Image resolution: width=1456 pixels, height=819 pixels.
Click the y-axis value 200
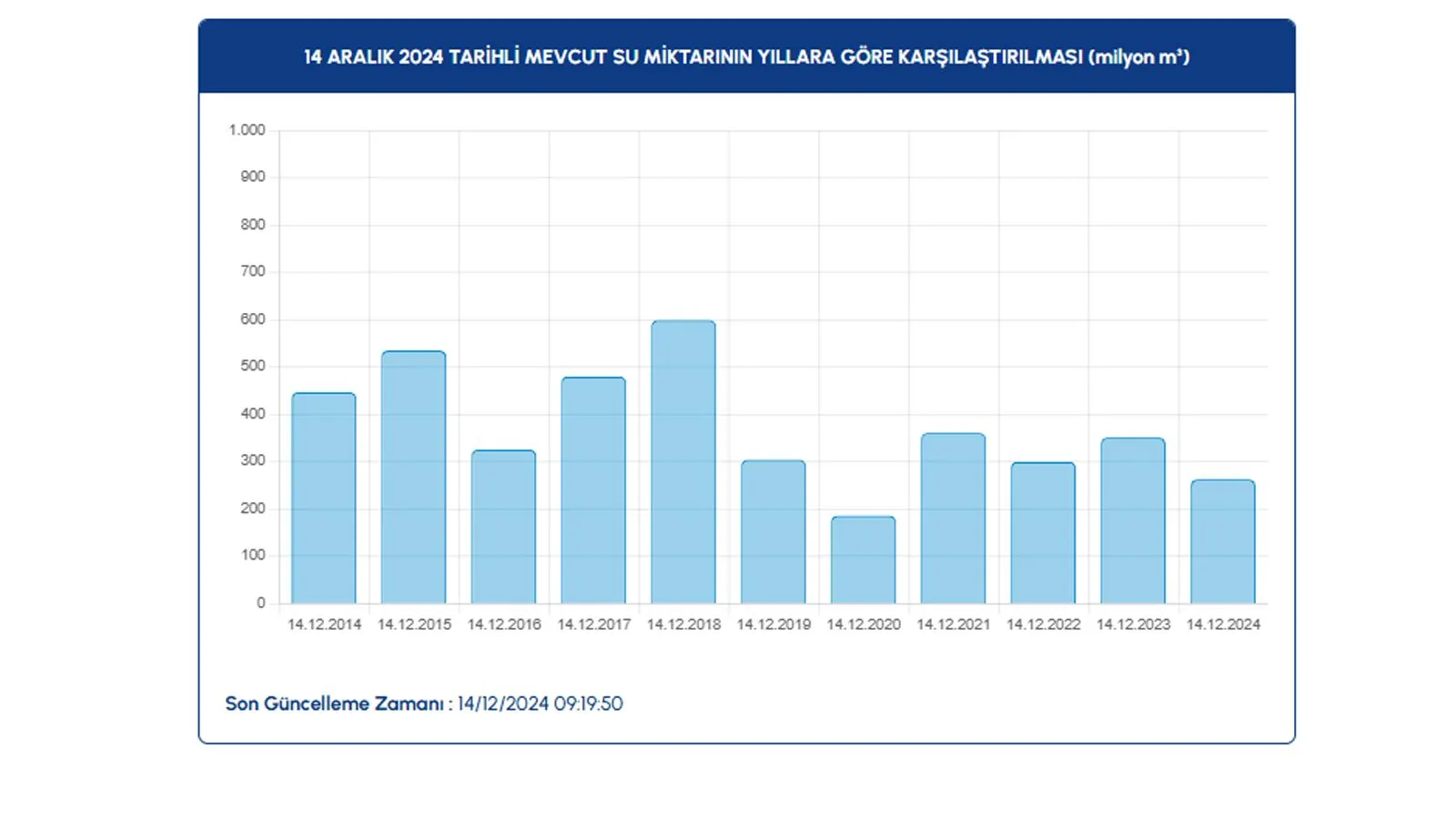(253, 509)
